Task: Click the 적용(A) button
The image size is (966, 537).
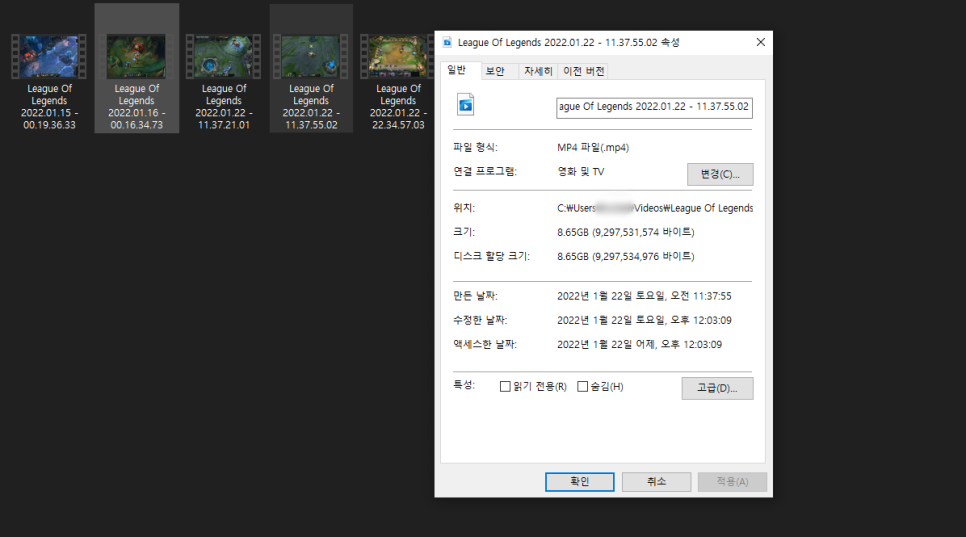Action: 733,482
